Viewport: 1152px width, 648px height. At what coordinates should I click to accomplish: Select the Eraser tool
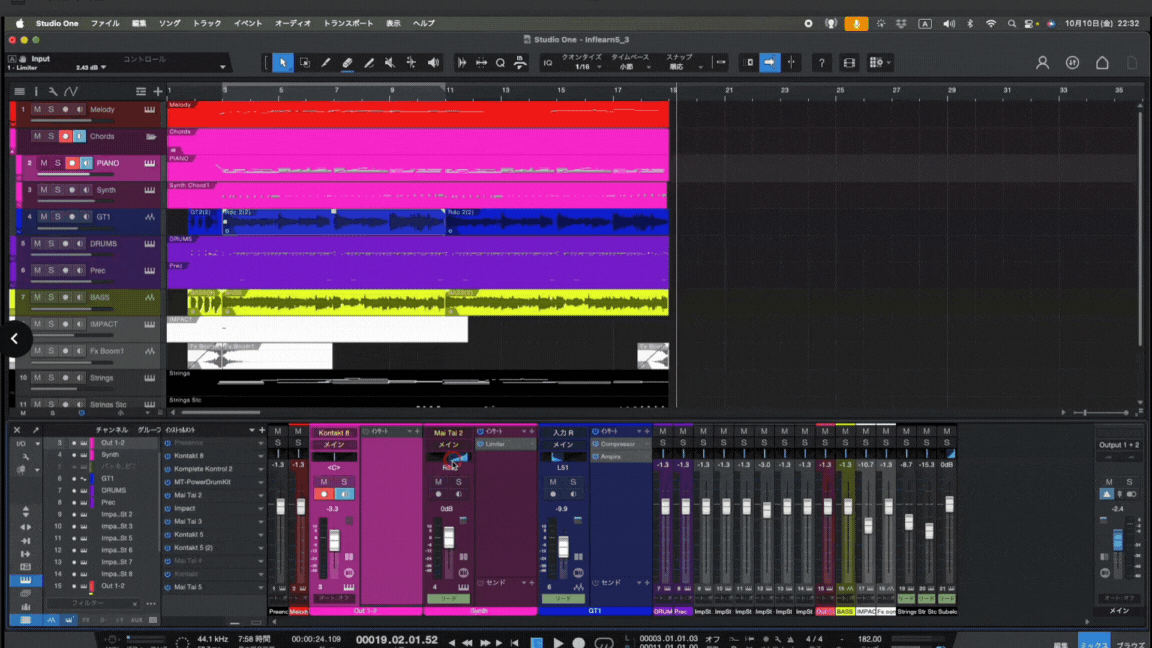point(347,63)
